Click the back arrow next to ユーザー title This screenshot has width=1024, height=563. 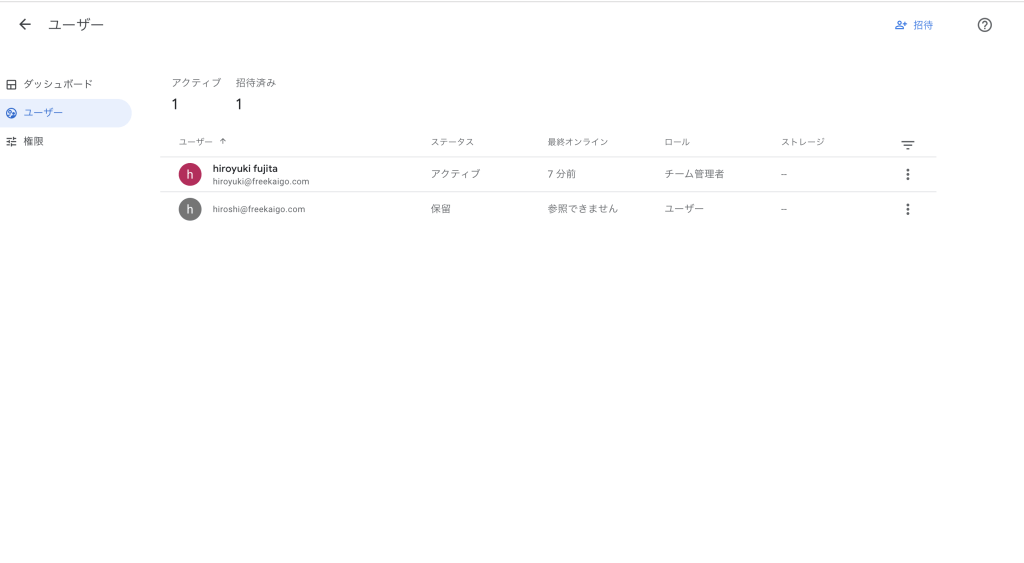pyautogui.click(x=25, y=25)
